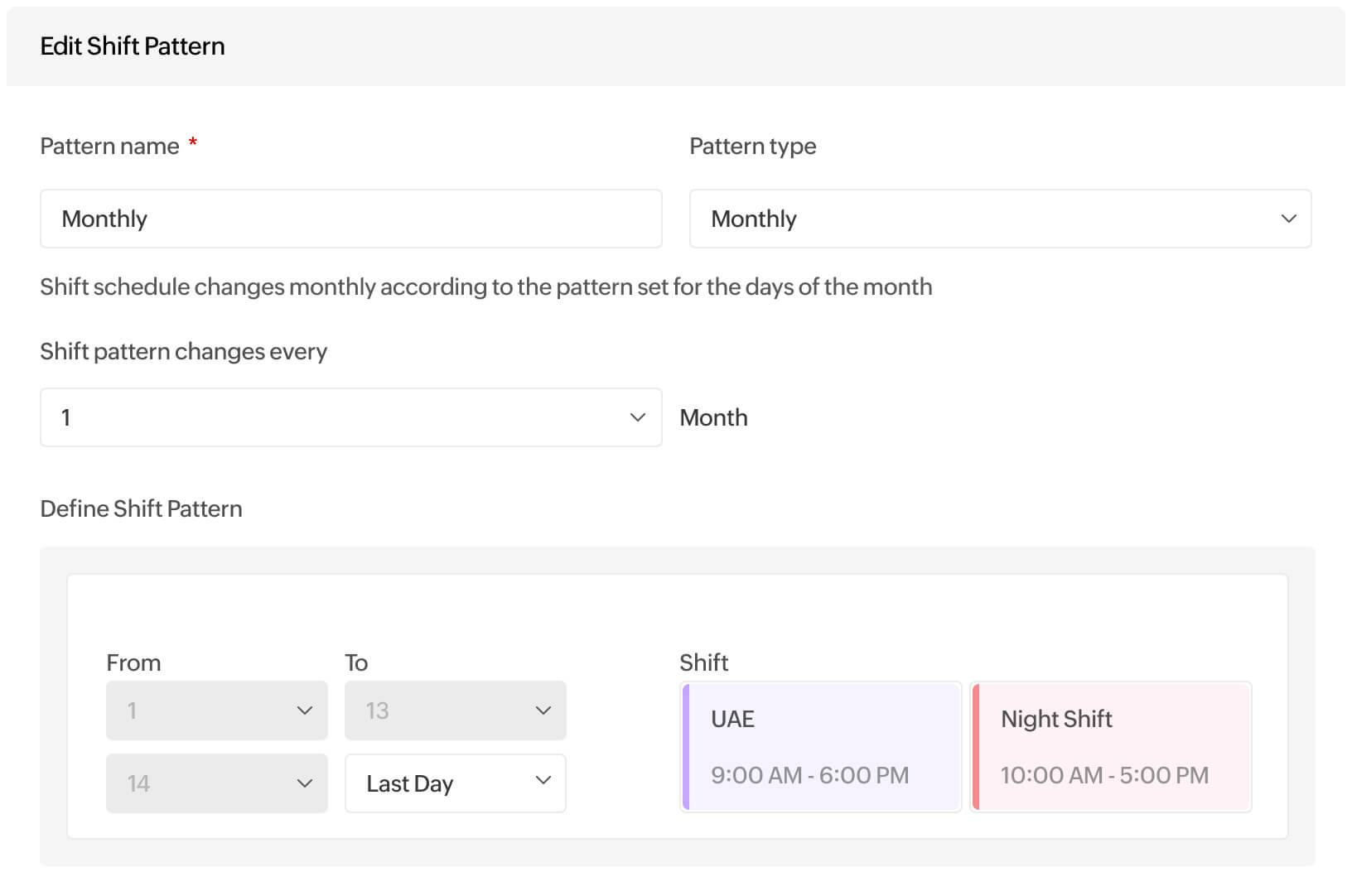Click chevron in 'Shift pattern changes every' box

point(637,417)
